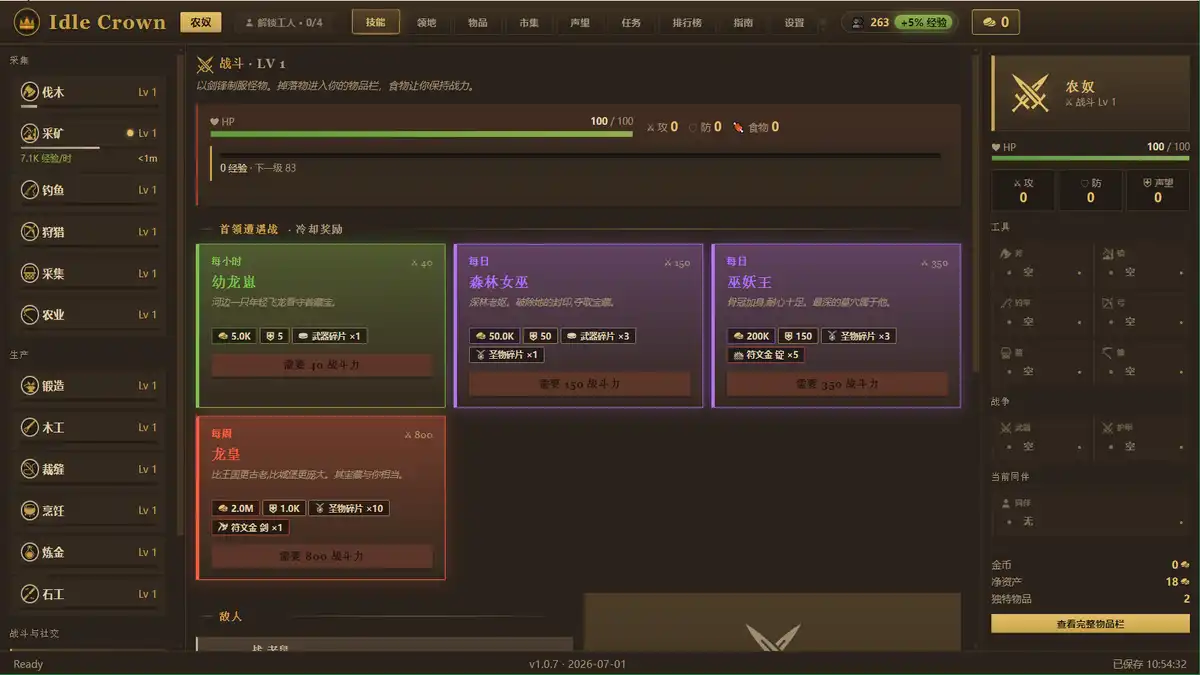Select the 木工 carpentry skill icon
This screenshot has width=1200, height=675.
click(x=29, y=427)
